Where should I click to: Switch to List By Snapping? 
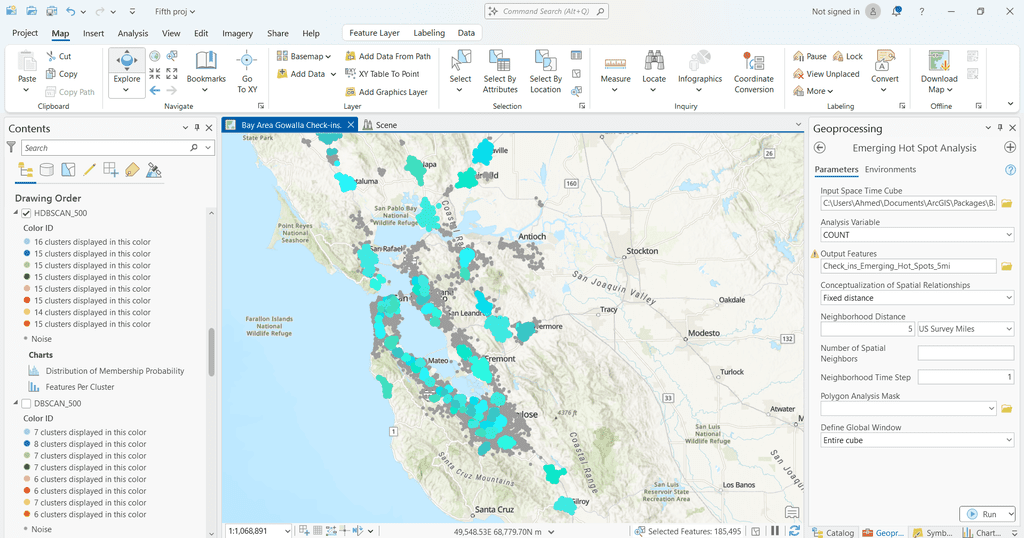pos(110,170)
